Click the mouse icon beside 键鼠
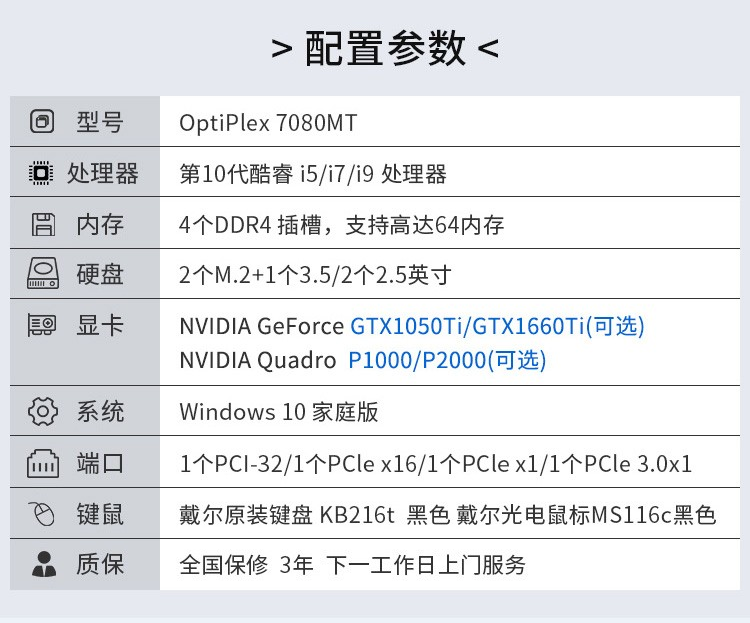This screenshot has width=750, height=623. pyautogui.click(x=42, y=515)
